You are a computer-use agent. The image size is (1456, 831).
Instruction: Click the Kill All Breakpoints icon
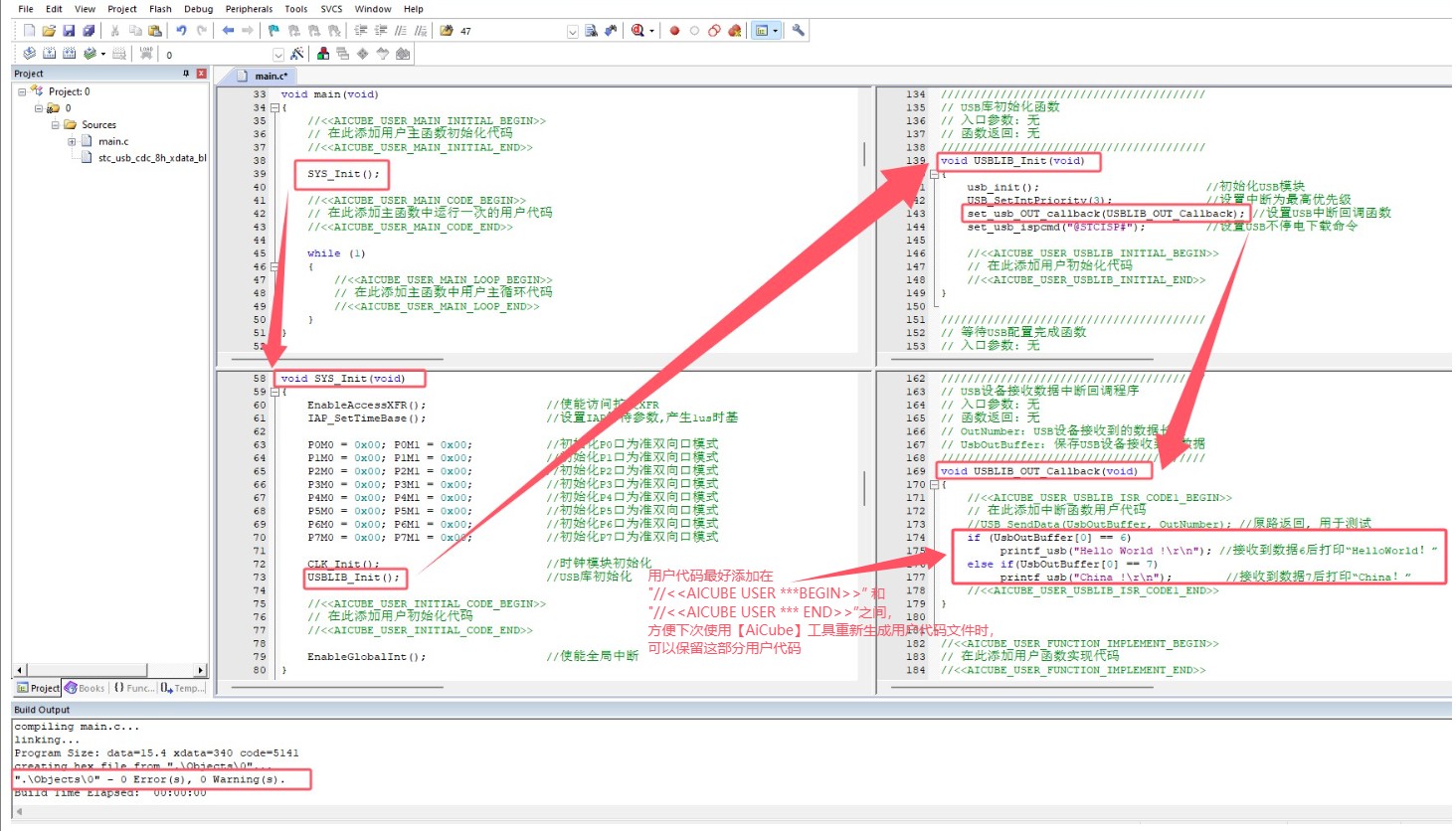[x=734, y=31]
